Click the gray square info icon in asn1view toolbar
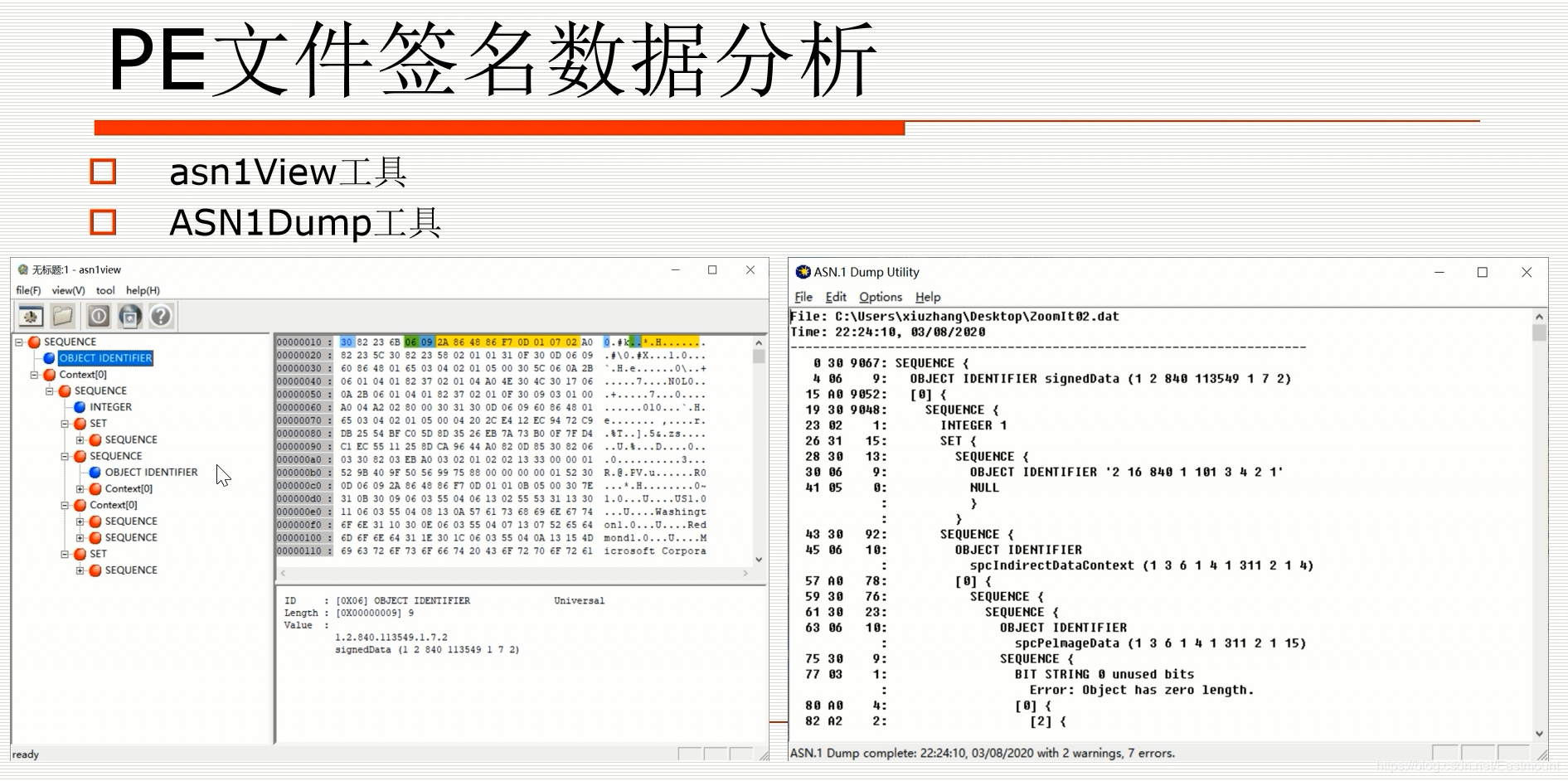The width and height of the screenshot is (1568, 781). coord(99,316)
